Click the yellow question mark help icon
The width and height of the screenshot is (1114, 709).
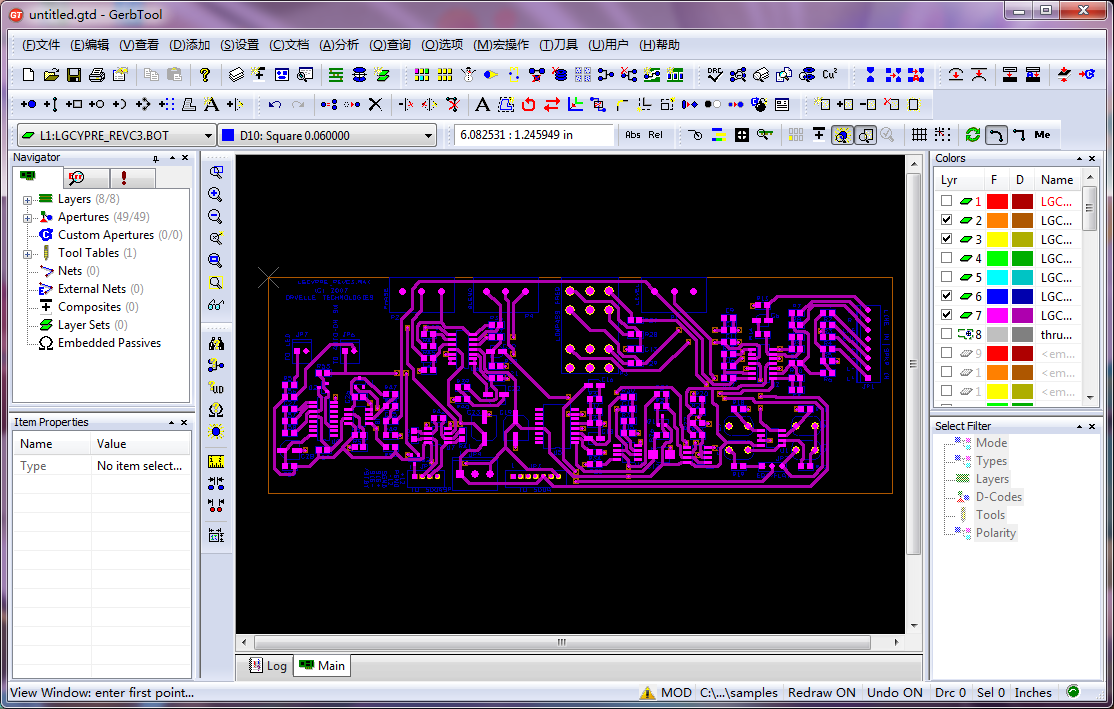pyautogui.click(x=205, y=75)
